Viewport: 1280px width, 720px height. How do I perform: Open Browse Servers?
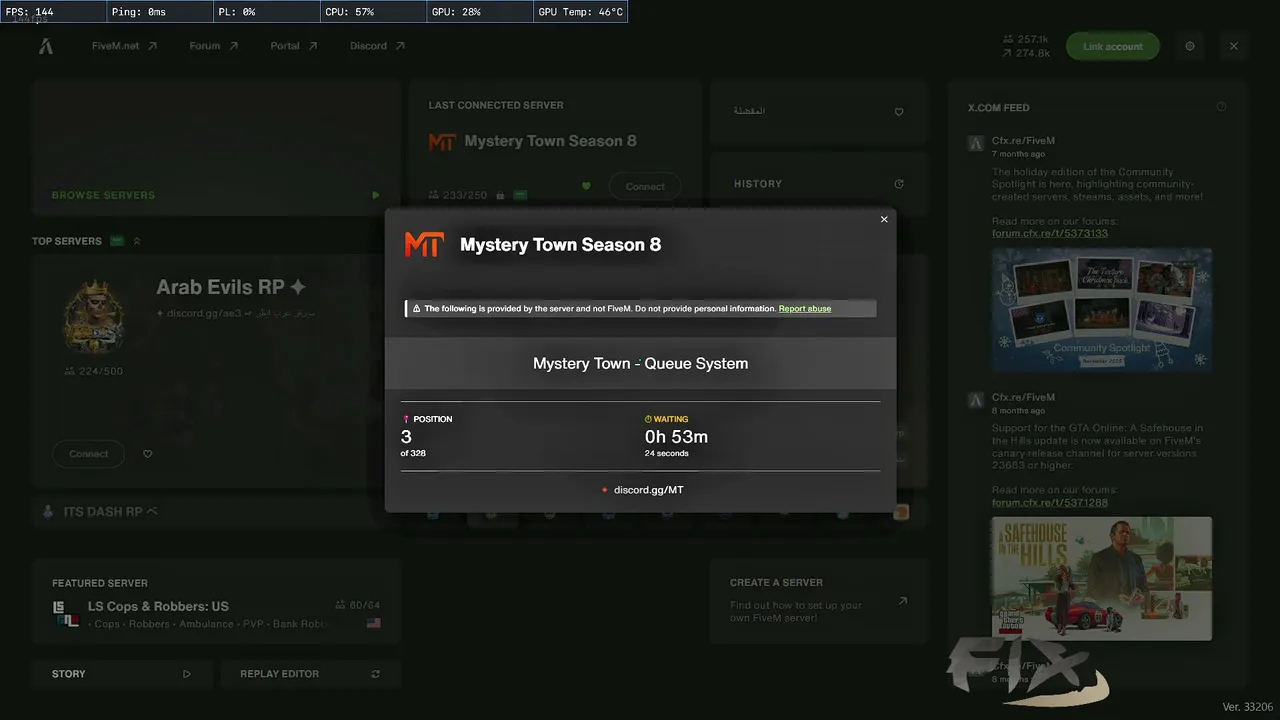[216, 148]
